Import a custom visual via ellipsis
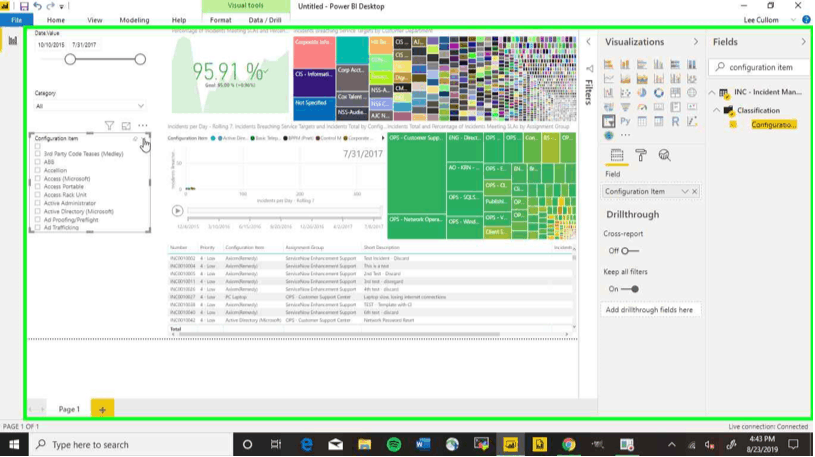The image size is (815, 457). tap(625, 135)
